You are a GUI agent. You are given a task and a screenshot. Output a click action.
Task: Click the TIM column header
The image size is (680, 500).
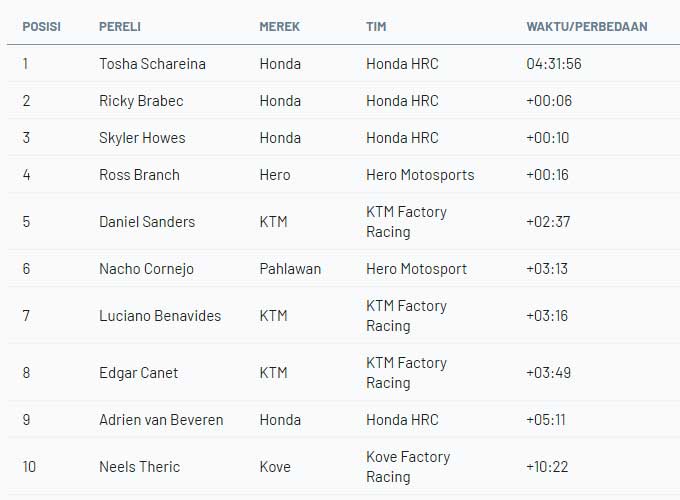coord(376,26)
